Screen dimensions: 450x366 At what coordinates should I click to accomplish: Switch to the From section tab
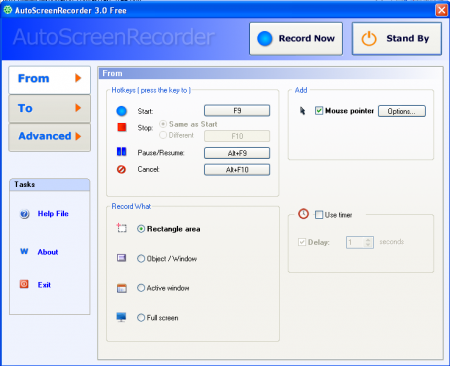50,79
